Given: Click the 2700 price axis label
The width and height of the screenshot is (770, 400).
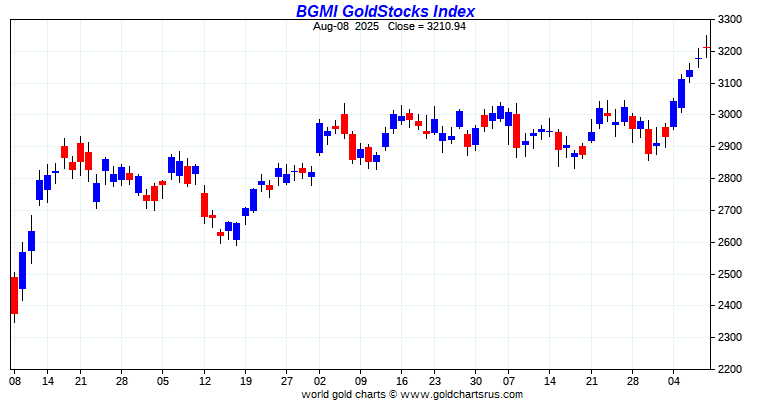Looking at the screenshot, I should point(730,211).
